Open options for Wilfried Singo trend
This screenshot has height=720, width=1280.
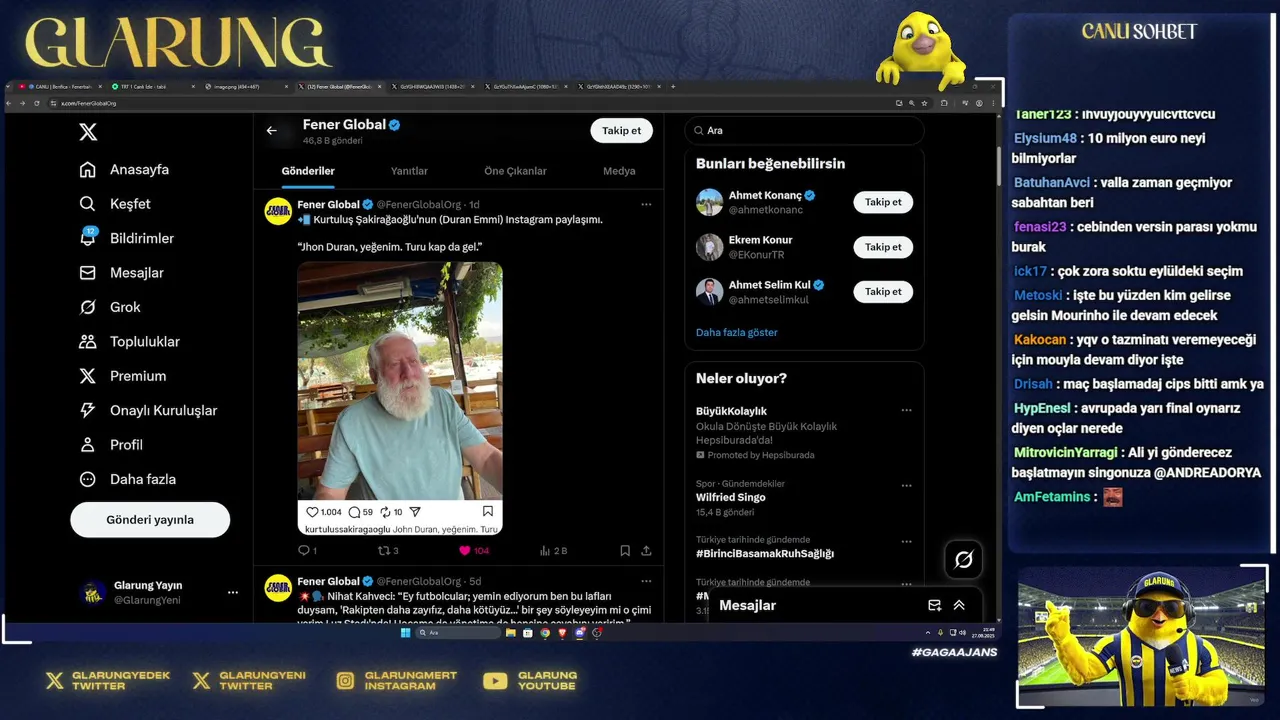click(906, 486)
